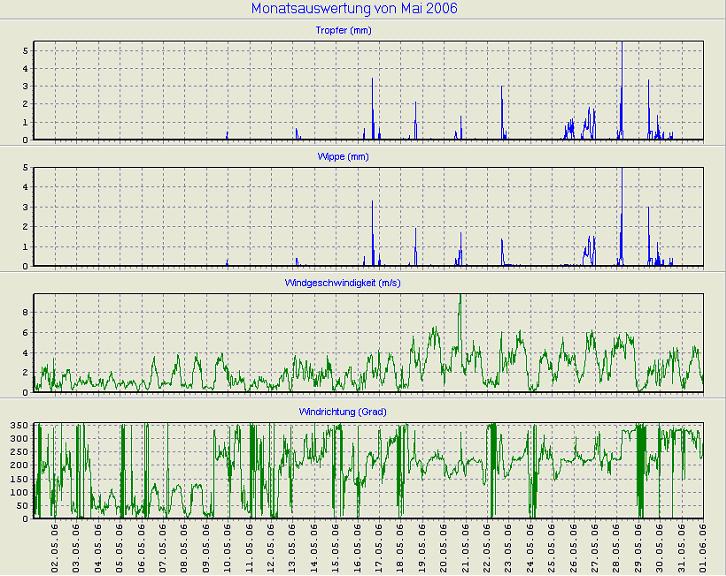Click the highest wind speed peak
726x576 pixels.
pos(460,298)
